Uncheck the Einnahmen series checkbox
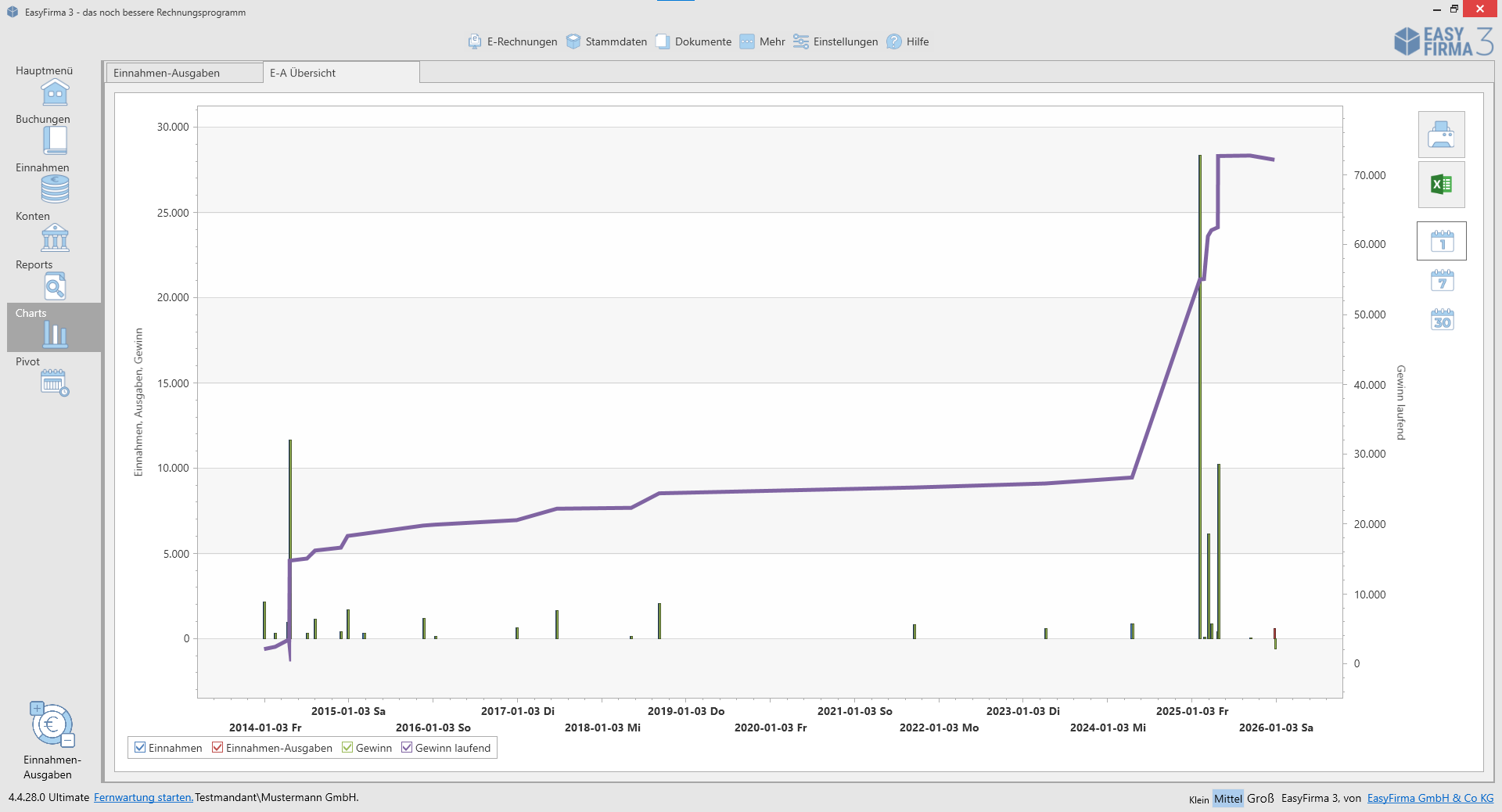 (140, 748)
